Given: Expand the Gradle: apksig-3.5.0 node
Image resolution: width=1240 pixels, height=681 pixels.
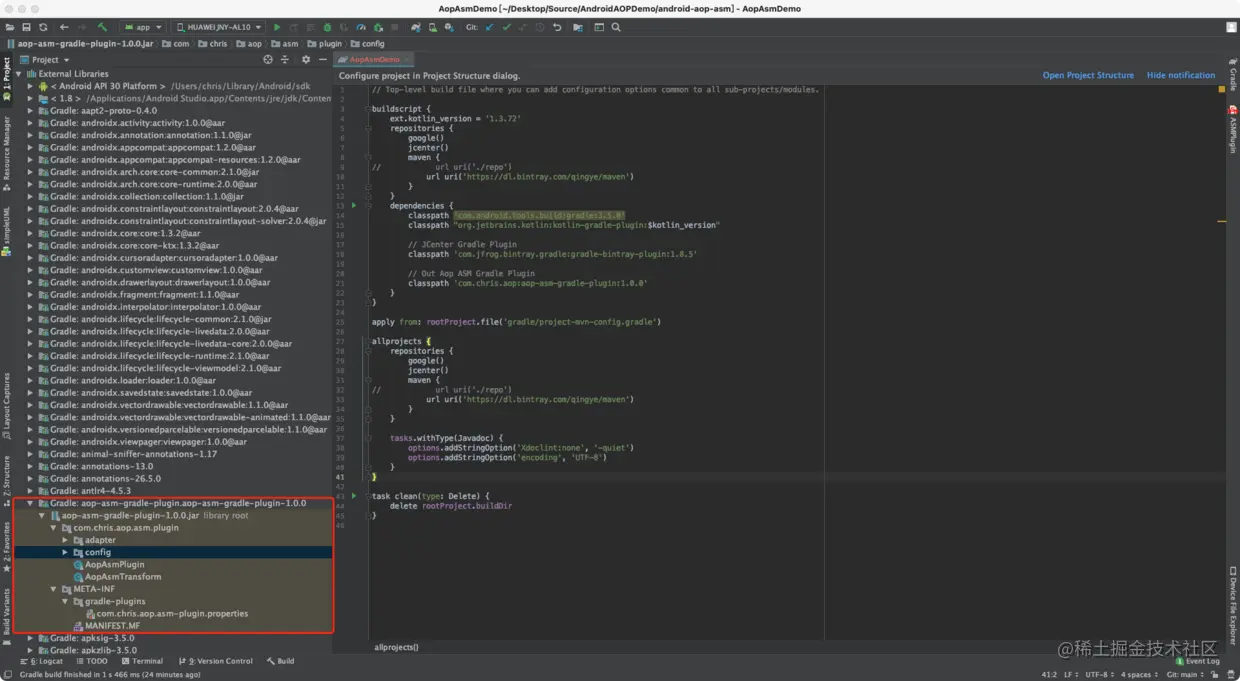Looking at the screenshot, I should click(x=30, y=638).
